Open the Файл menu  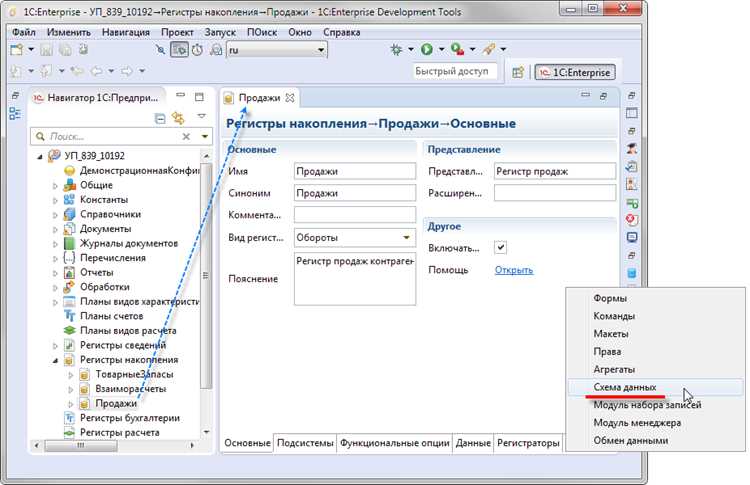tap(24, 33)
